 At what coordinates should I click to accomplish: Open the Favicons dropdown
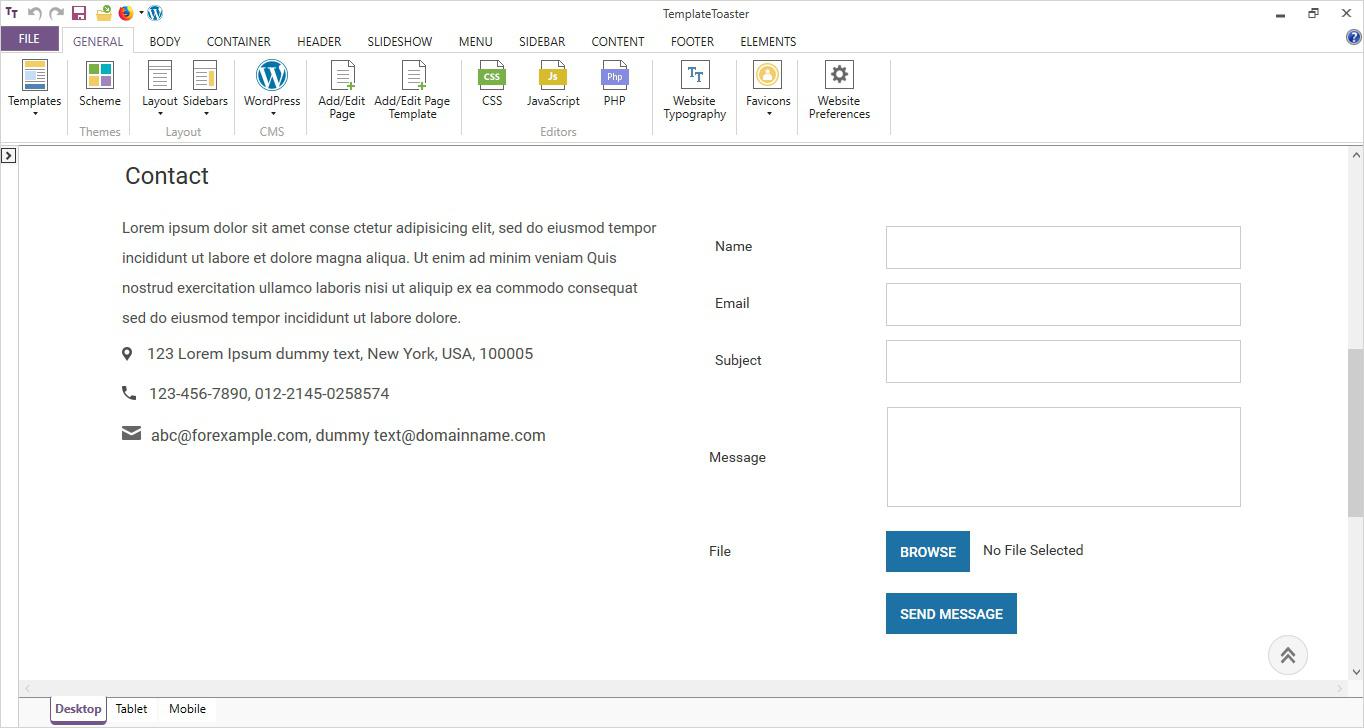coord(768,113)
